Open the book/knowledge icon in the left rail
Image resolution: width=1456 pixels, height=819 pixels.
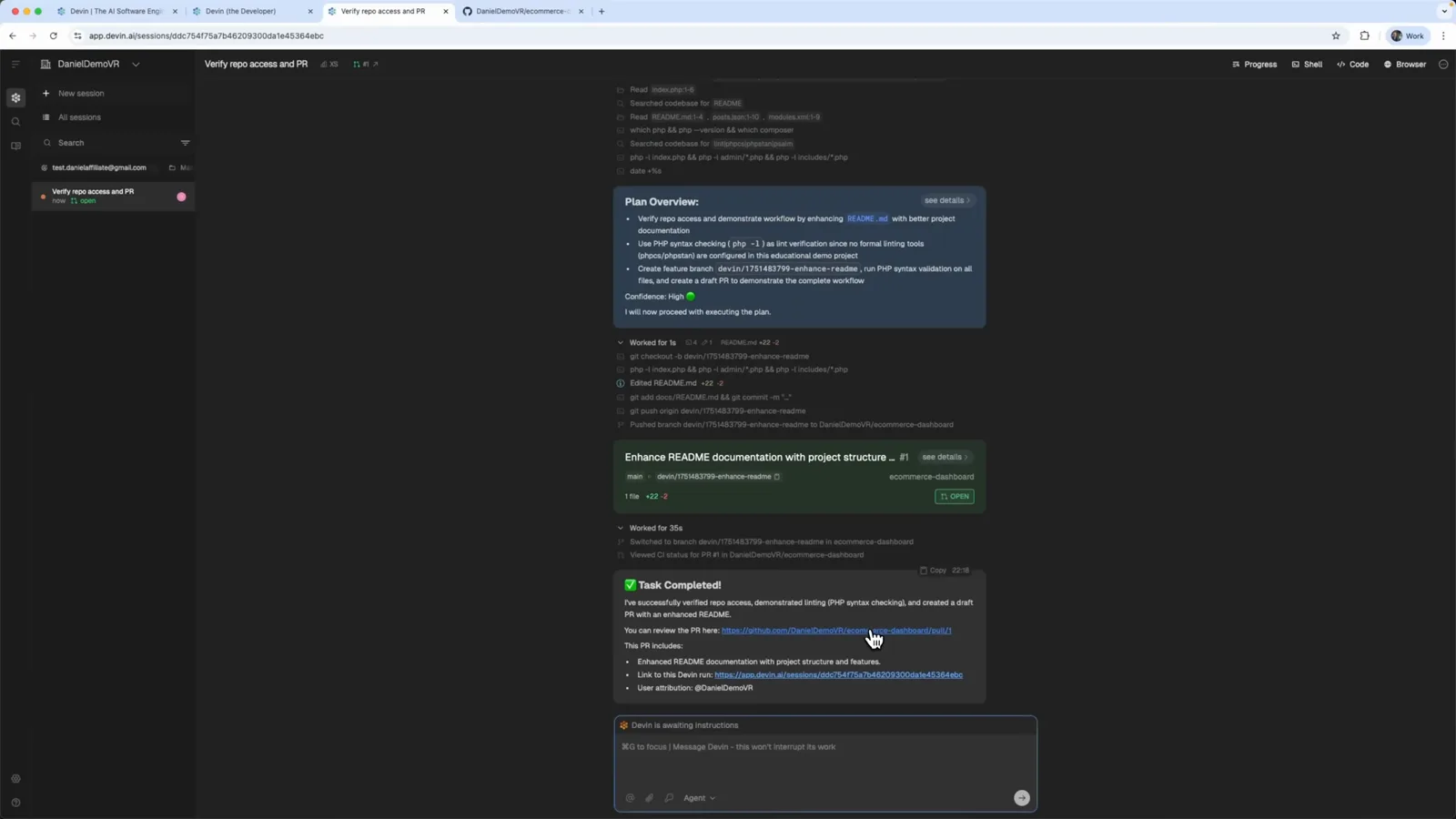pos(15,146)
